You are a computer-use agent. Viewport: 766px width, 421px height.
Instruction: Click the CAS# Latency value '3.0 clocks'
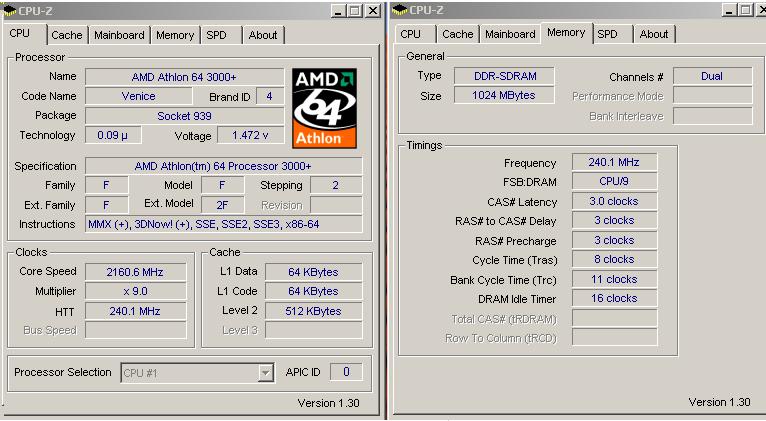614,201
